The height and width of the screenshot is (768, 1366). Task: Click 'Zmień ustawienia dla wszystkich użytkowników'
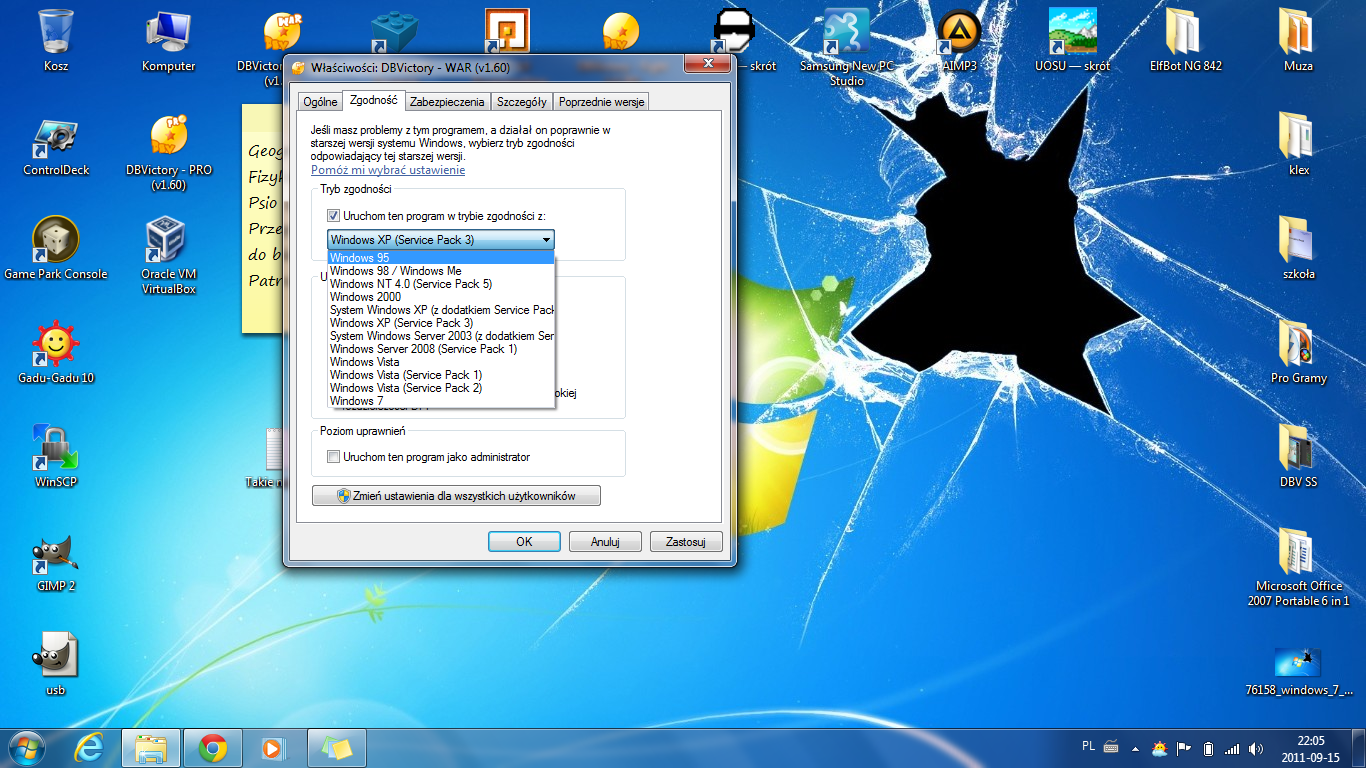pos(456,496)
